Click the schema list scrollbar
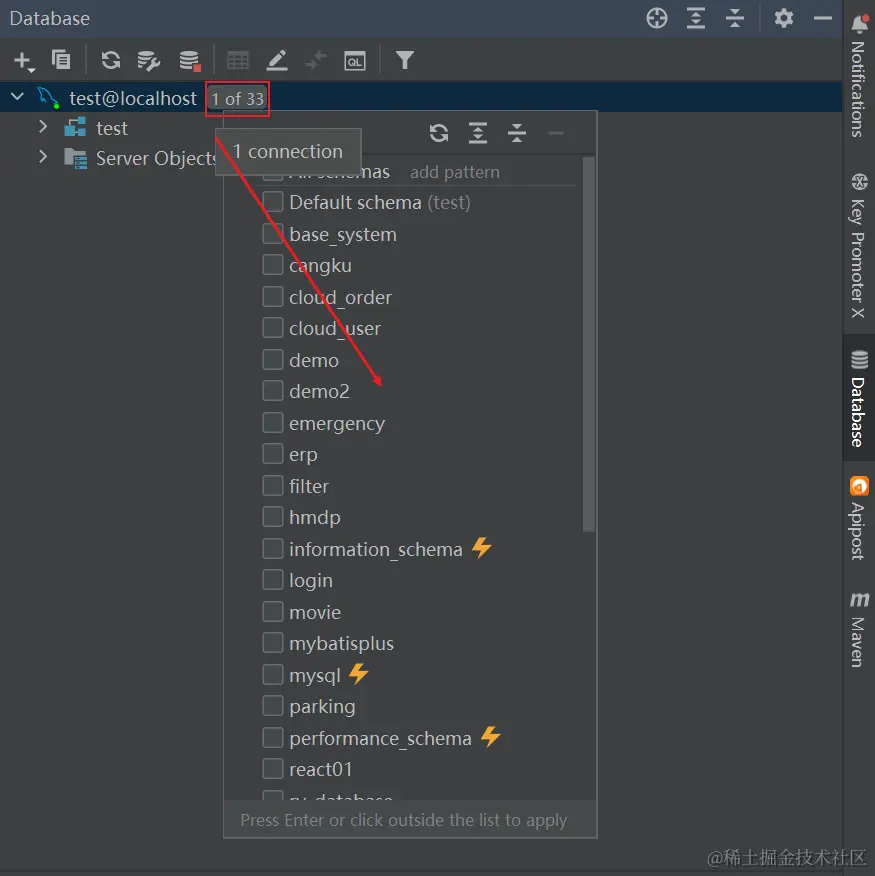 (x=588, y=344)
